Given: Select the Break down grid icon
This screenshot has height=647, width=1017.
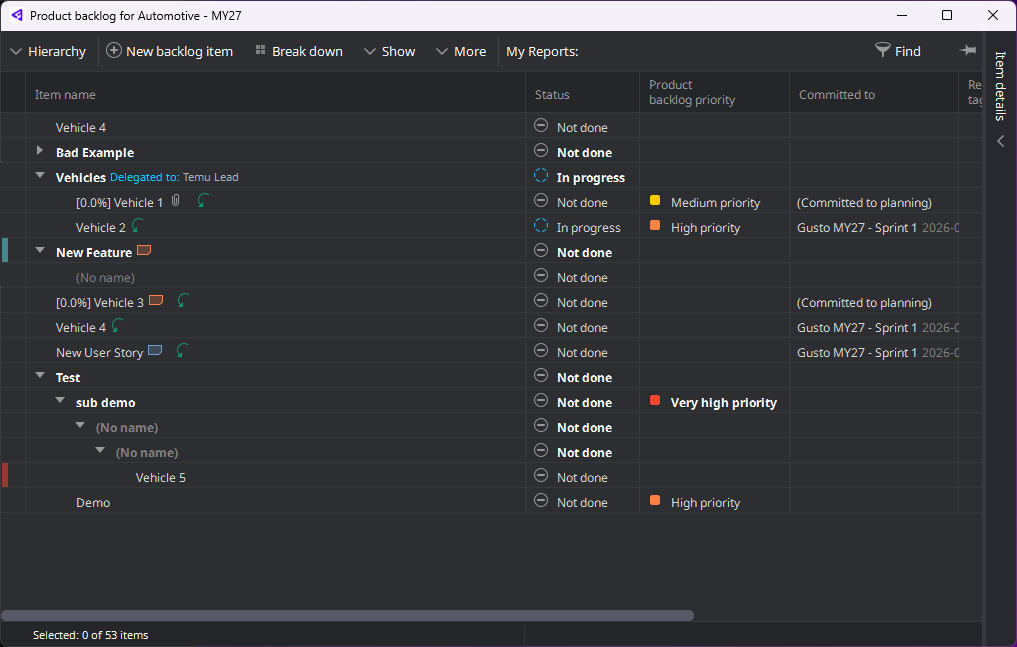Looking at the screenshot, I should click(260, 51).
